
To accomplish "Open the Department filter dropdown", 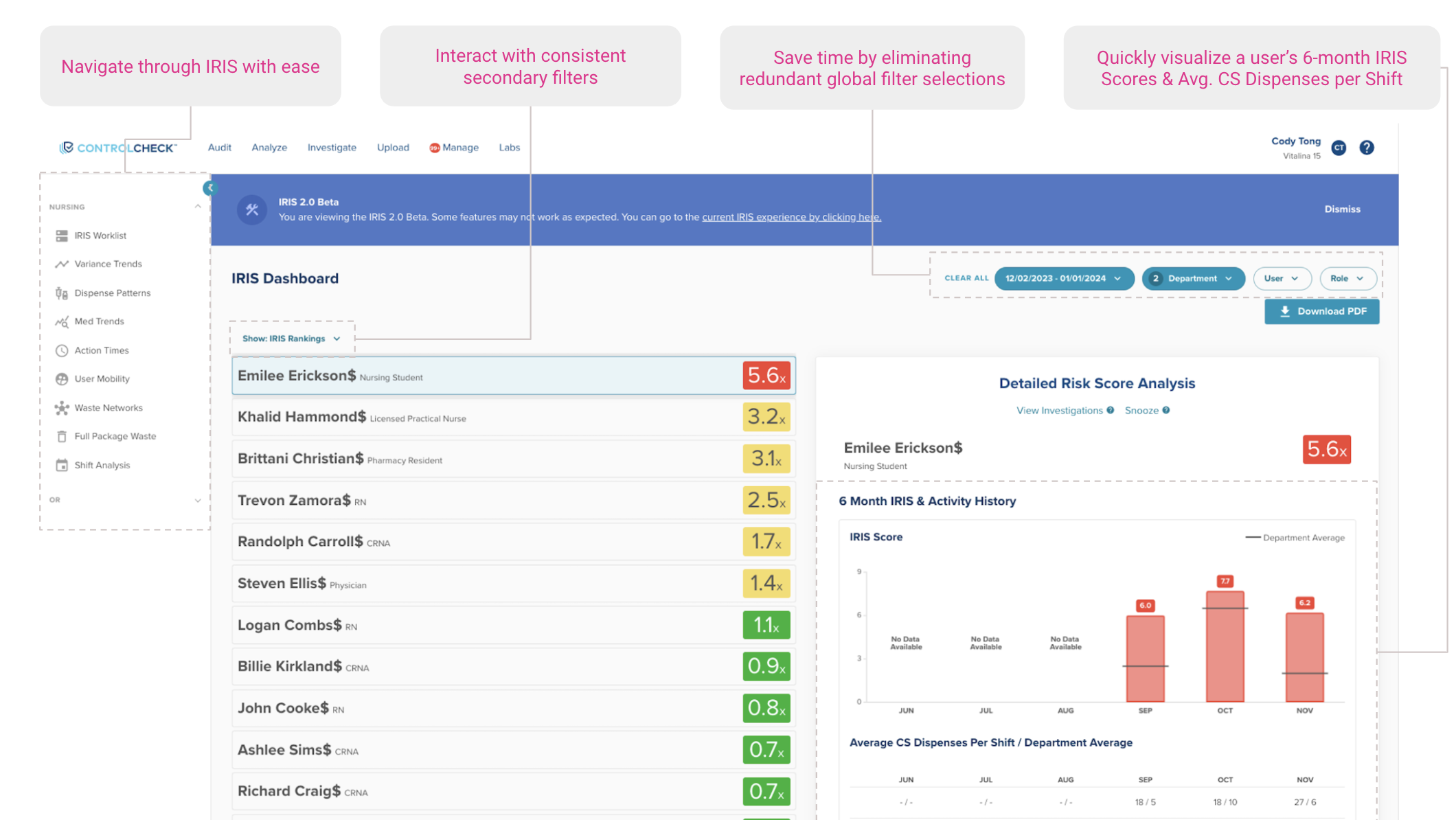I will coord(1193,278).
